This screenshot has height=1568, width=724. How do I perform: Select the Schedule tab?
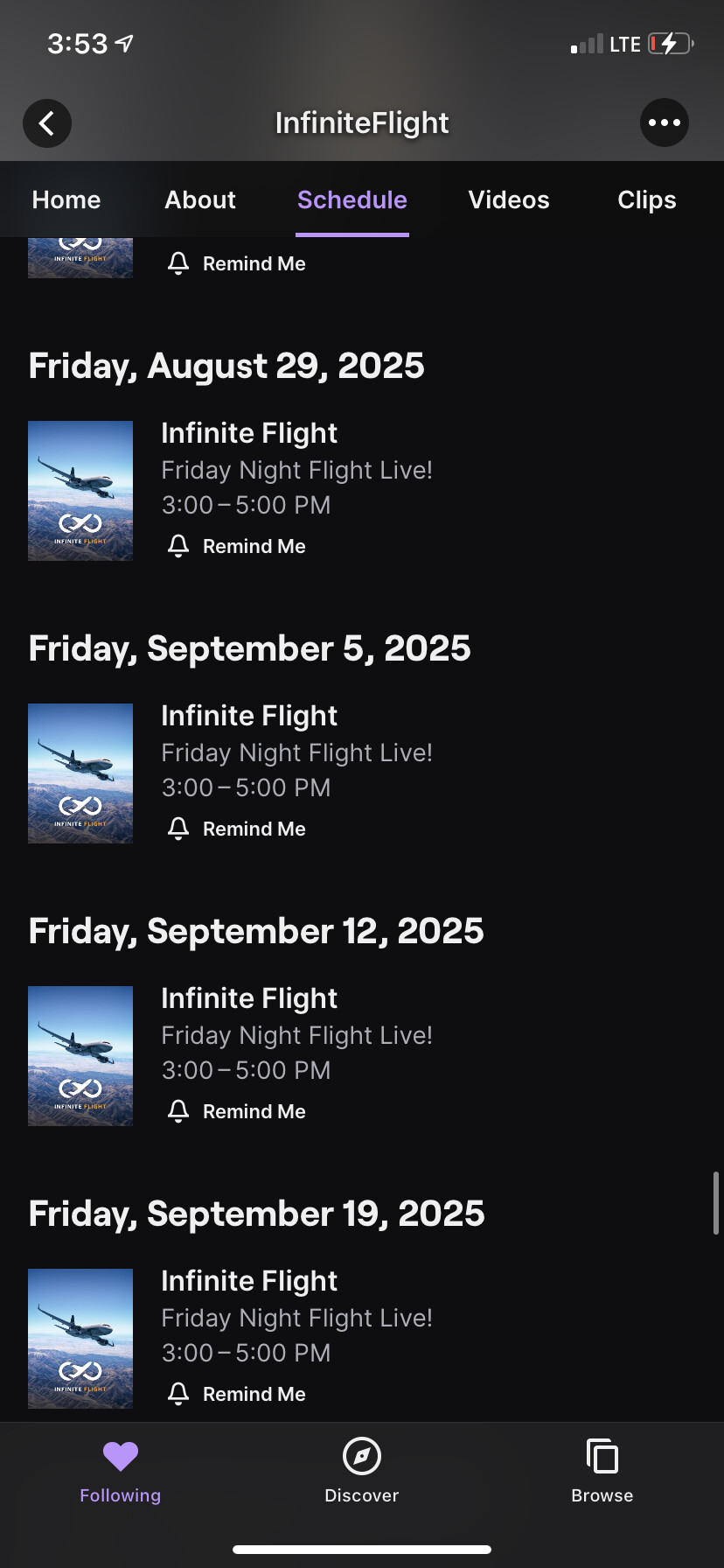[352, 199]
